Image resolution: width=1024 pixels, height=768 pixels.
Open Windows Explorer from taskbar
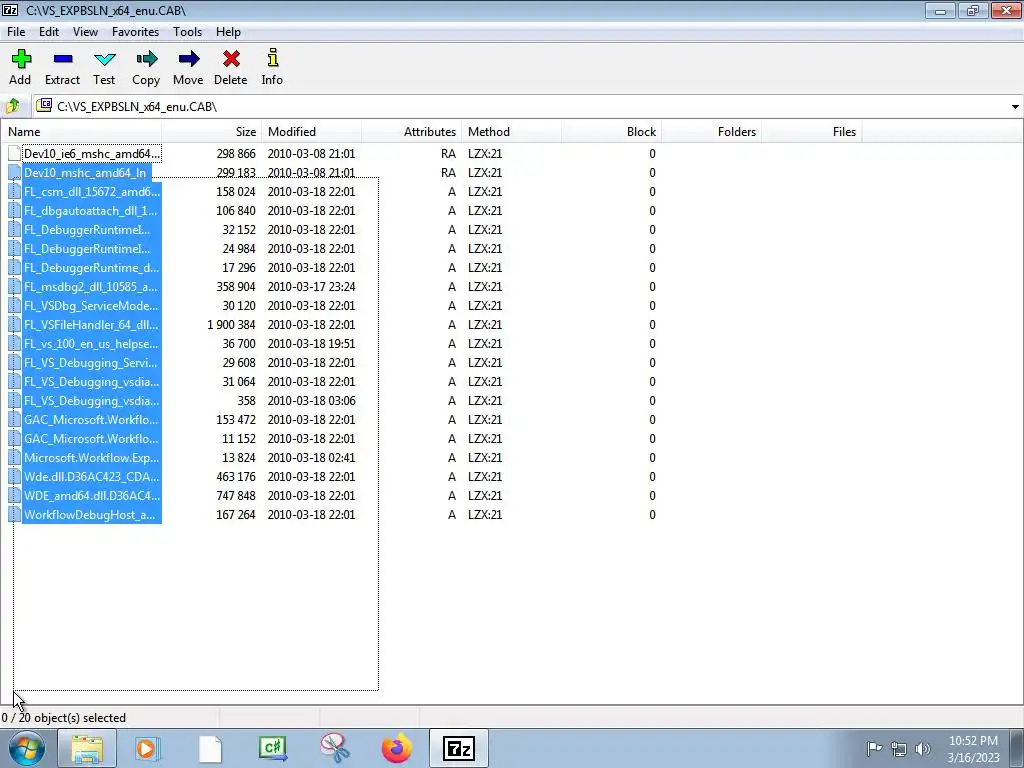(x=87, y=748)
